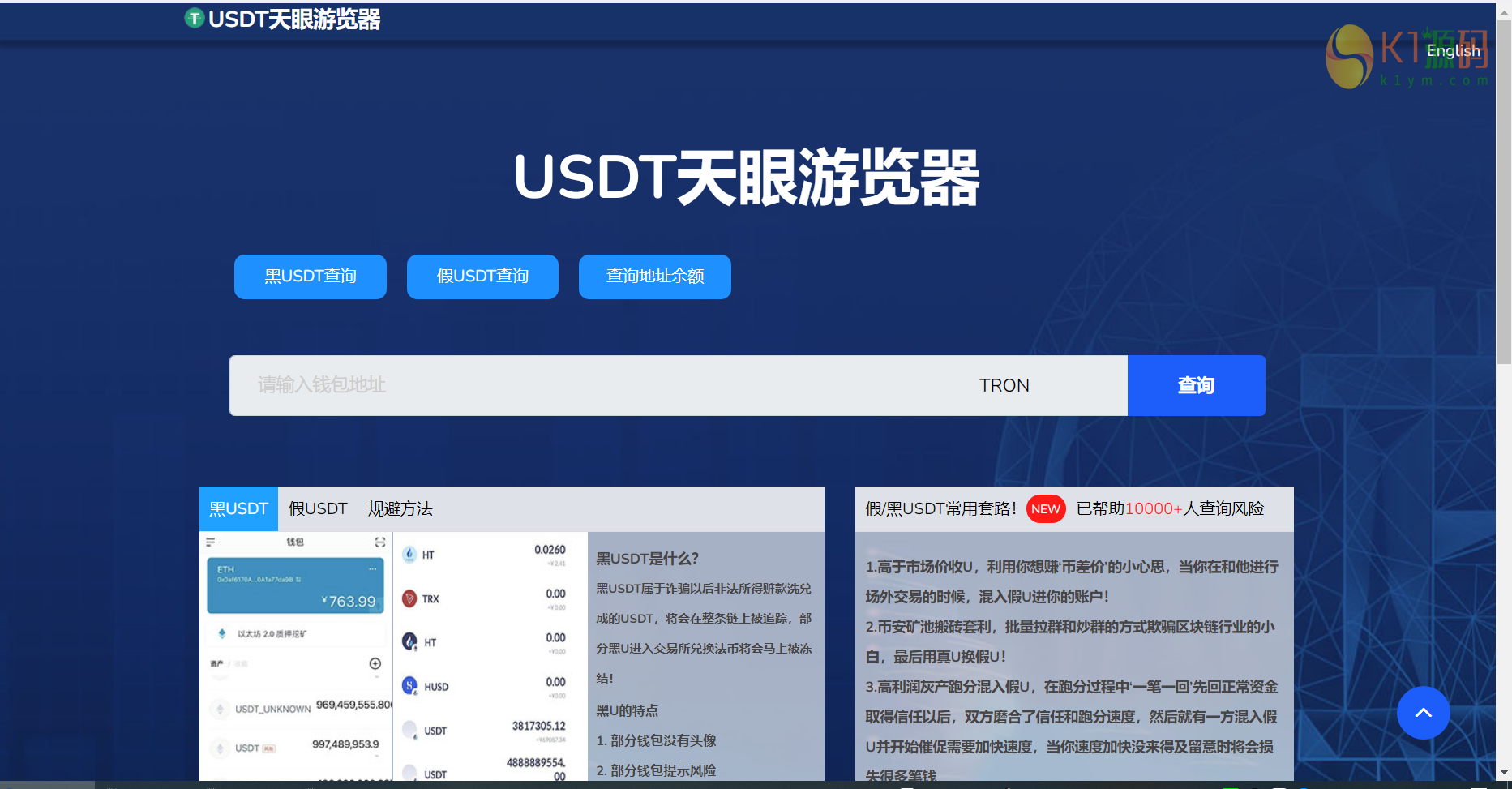This screenshot has width=1512, height=789.
Task: Switch to the 黑USDT tab
Action: click(238, 508)
